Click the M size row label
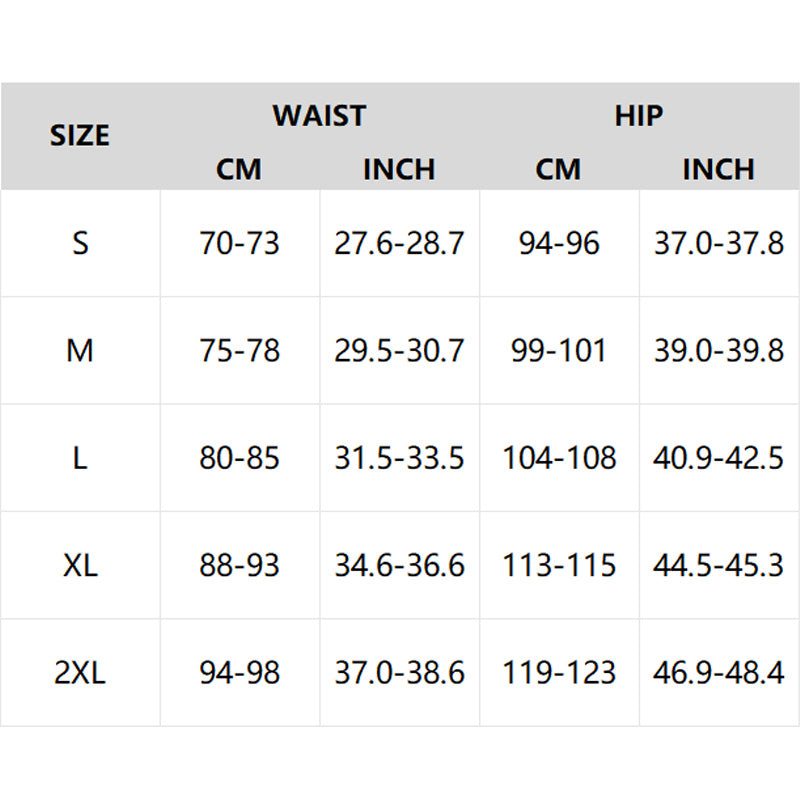Viewport: 800px width, 800px height. pos(80,351)
